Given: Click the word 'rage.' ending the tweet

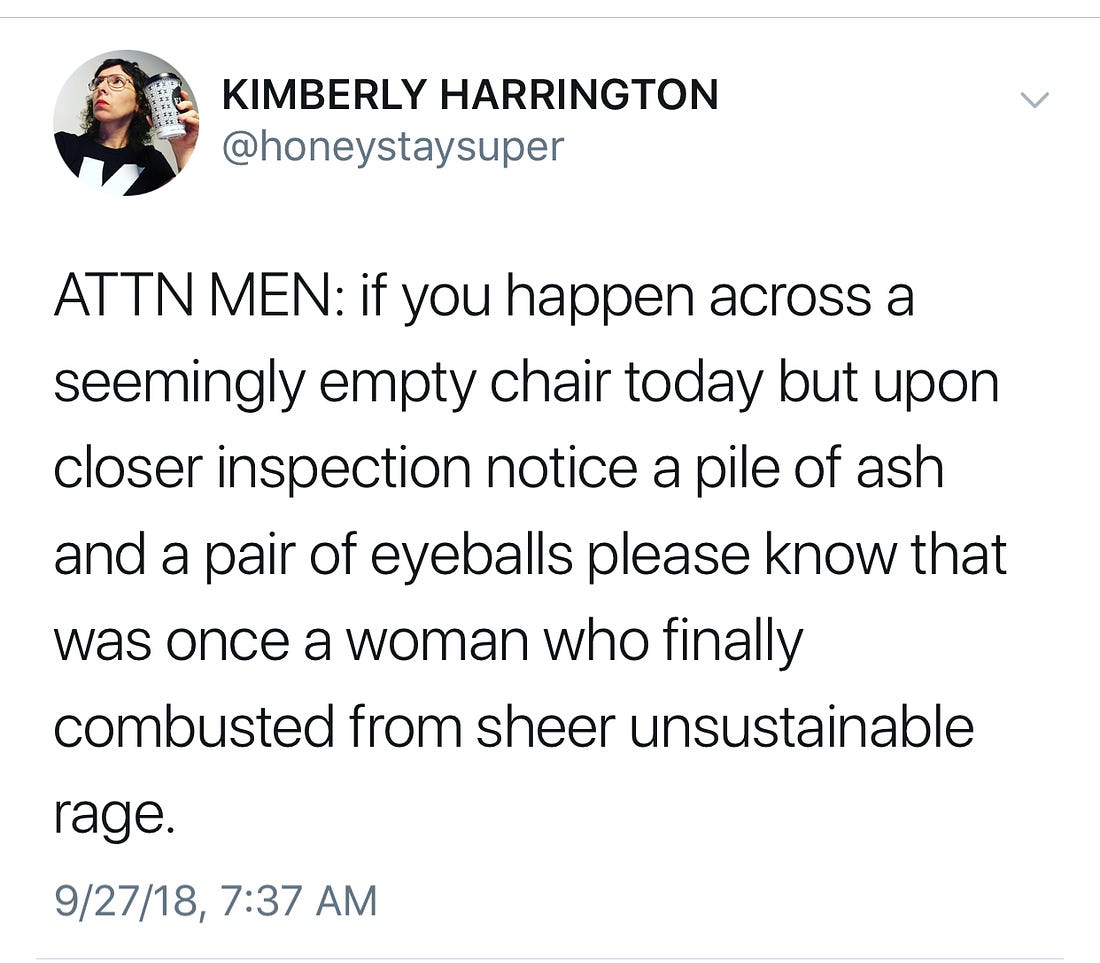Looking at the screenshot, I should tap(114, 814).
